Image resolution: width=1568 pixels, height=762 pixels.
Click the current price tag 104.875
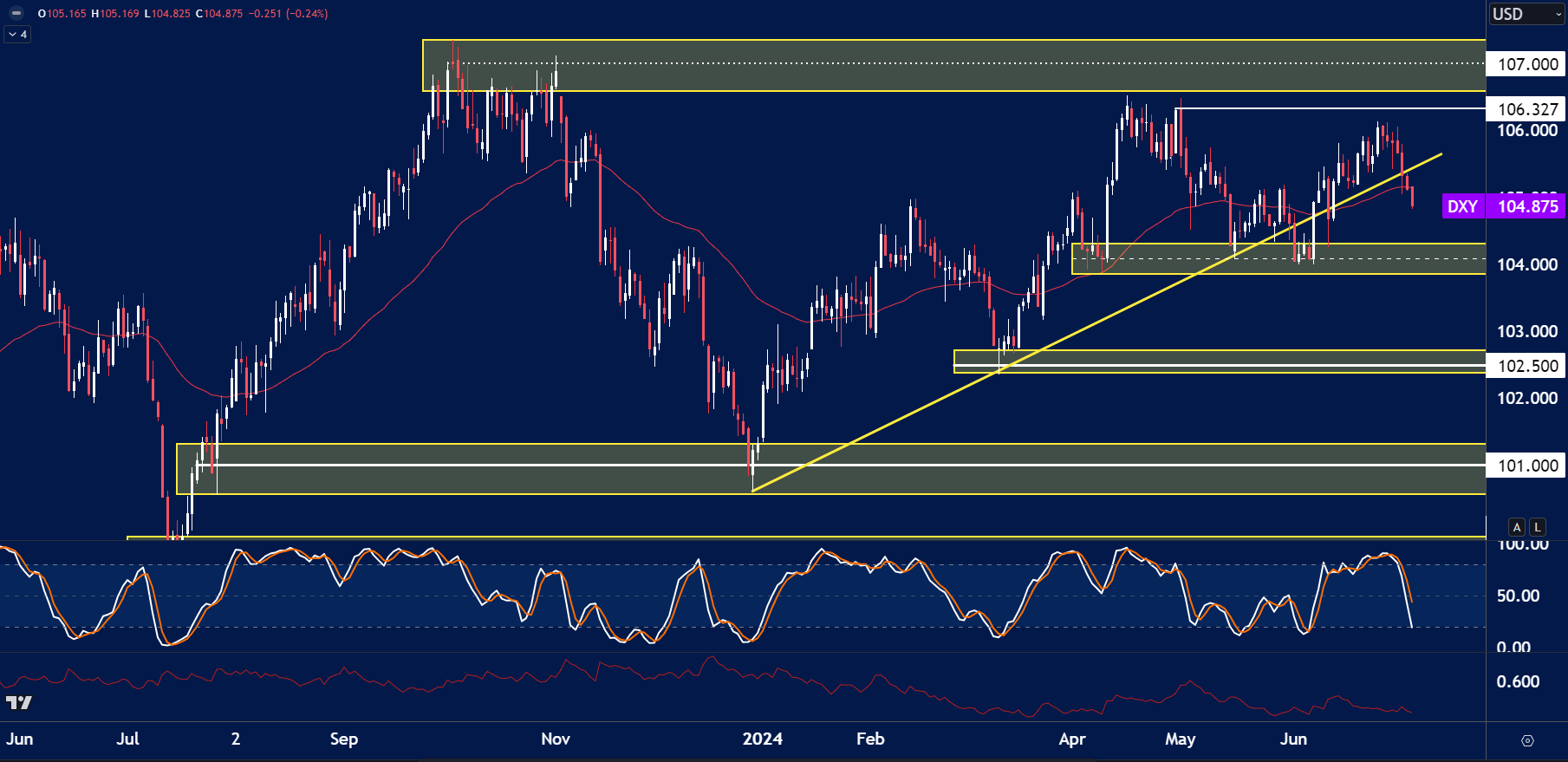click(1527, 206)
